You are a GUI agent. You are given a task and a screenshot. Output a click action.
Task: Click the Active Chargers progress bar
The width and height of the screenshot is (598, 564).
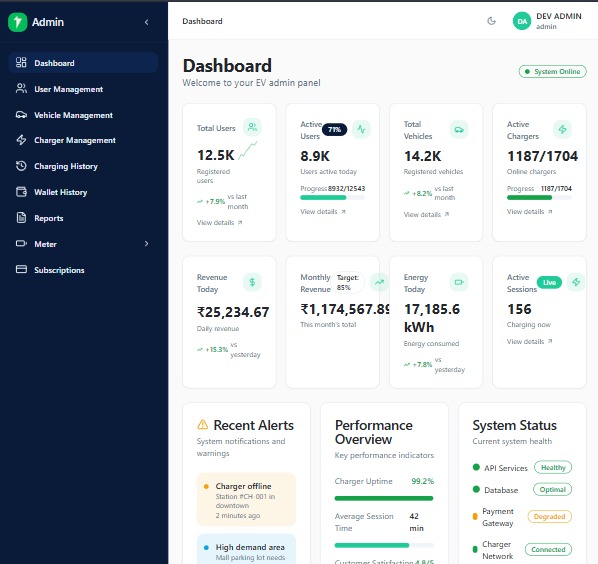pyautogui.click(x=539, y=198)
